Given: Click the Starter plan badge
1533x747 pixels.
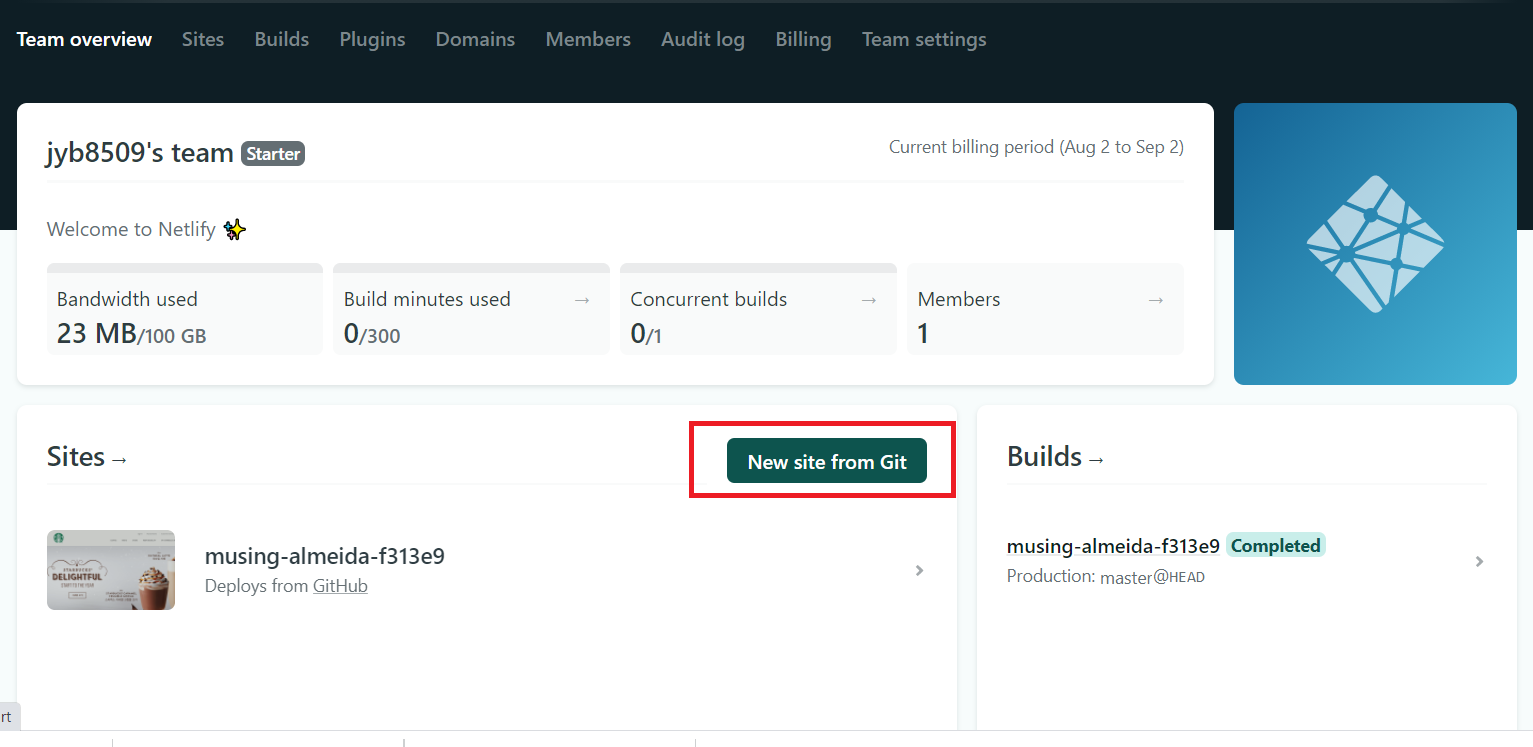Looking at the screenshot, I should click(273, 154).
